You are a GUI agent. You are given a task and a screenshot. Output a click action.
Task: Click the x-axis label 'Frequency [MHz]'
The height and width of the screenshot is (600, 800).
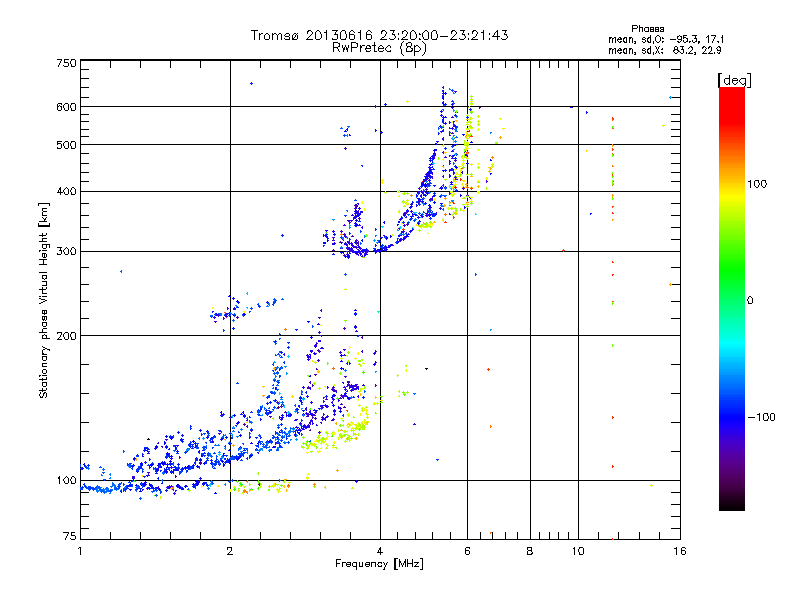pyautogui.click(x=379, y=564)
